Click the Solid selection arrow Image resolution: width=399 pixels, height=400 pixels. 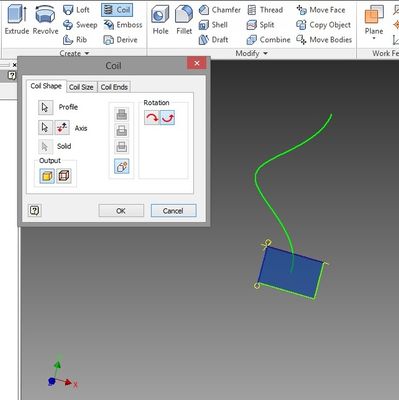pyautogui.click(x=45, y=147)
